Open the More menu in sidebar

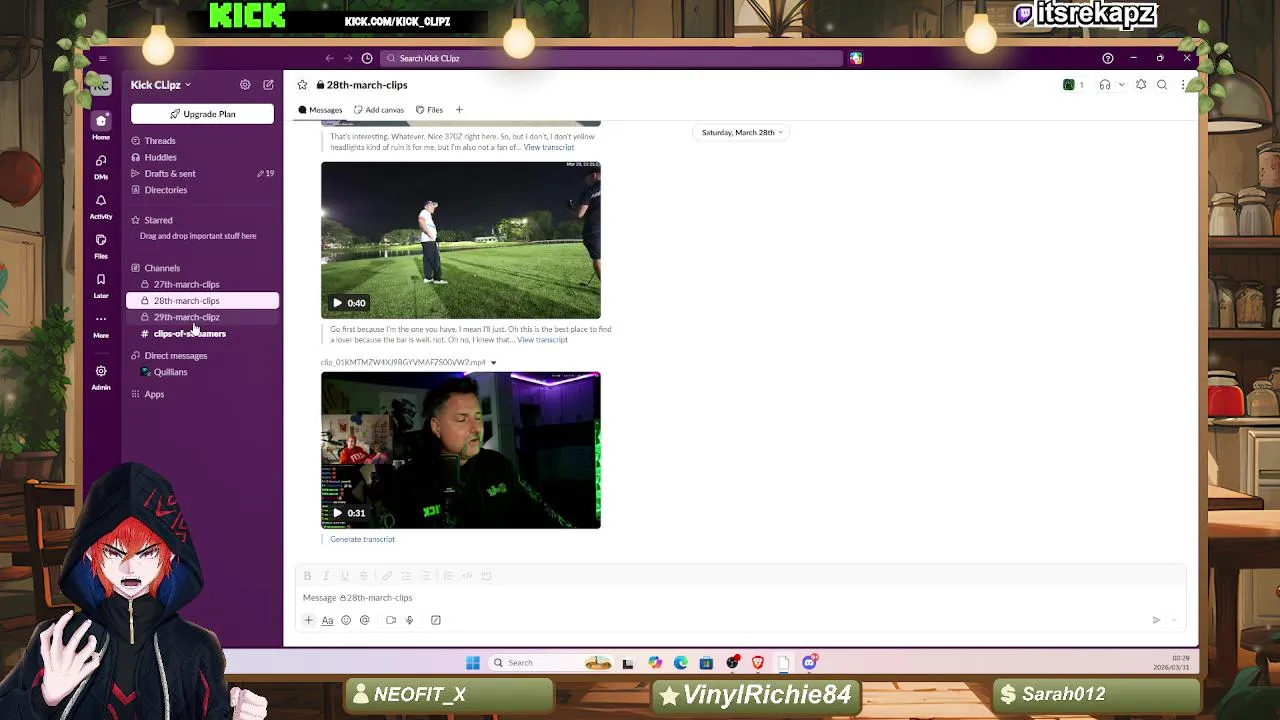click(x=101, y=325)
